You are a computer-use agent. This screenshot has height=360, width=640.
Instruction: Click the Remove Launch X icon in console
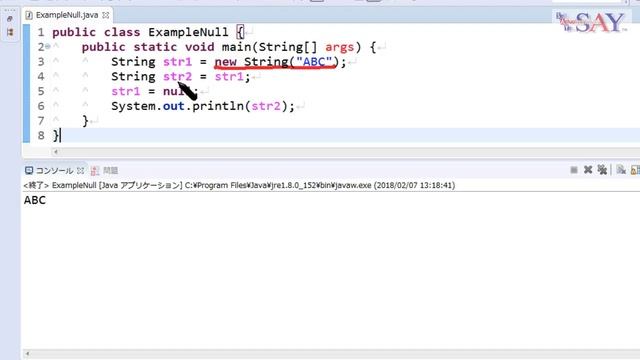(x=588, y=170)
